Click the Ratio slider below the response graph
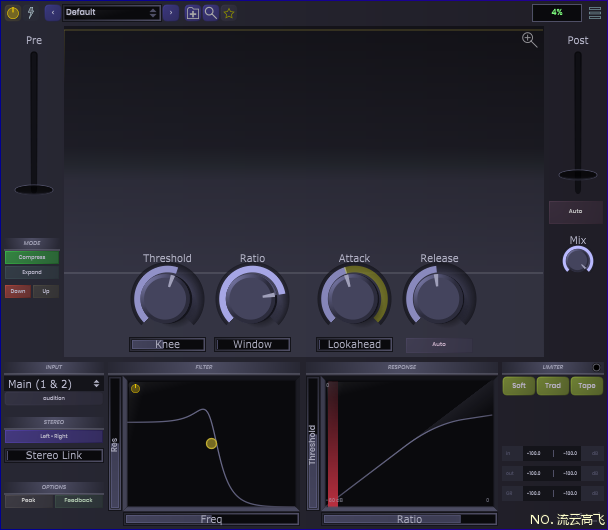The image size is (608, 530). [409, 519]
